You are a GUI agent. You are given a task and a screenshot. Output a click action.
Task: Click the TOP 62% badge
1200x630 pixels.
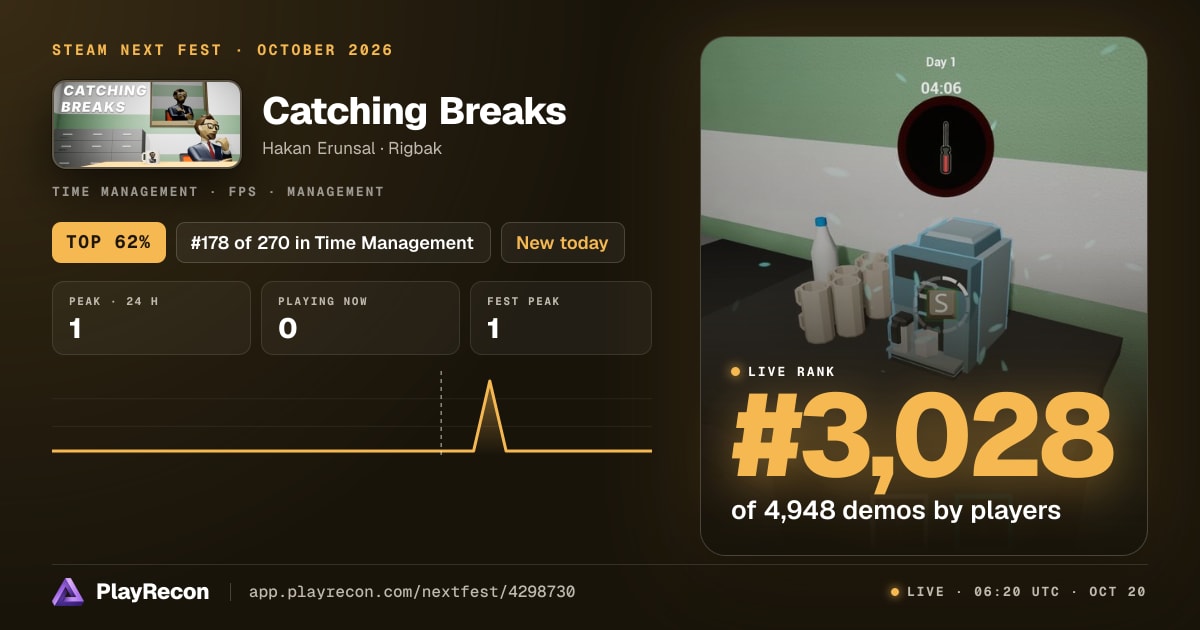109,243
